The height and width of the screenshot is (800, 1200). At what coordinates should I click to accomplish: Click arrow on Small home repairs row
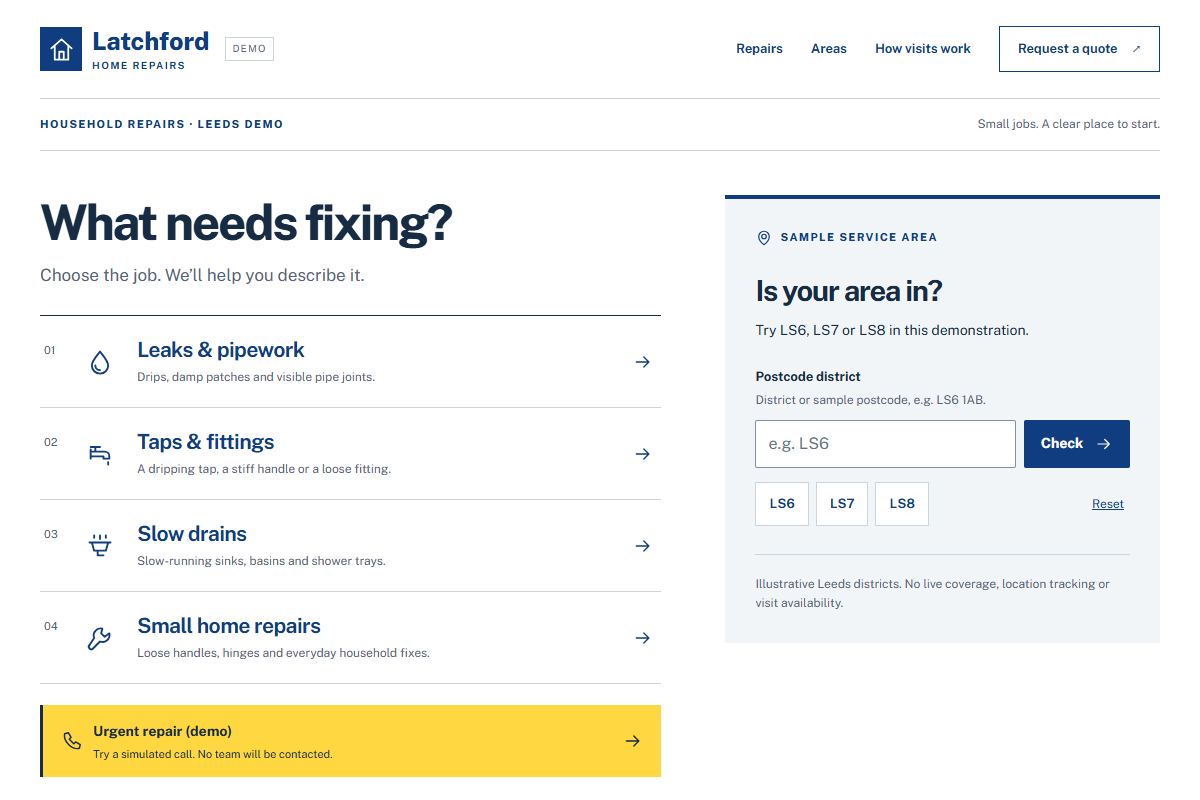click(x=643, y=638)
